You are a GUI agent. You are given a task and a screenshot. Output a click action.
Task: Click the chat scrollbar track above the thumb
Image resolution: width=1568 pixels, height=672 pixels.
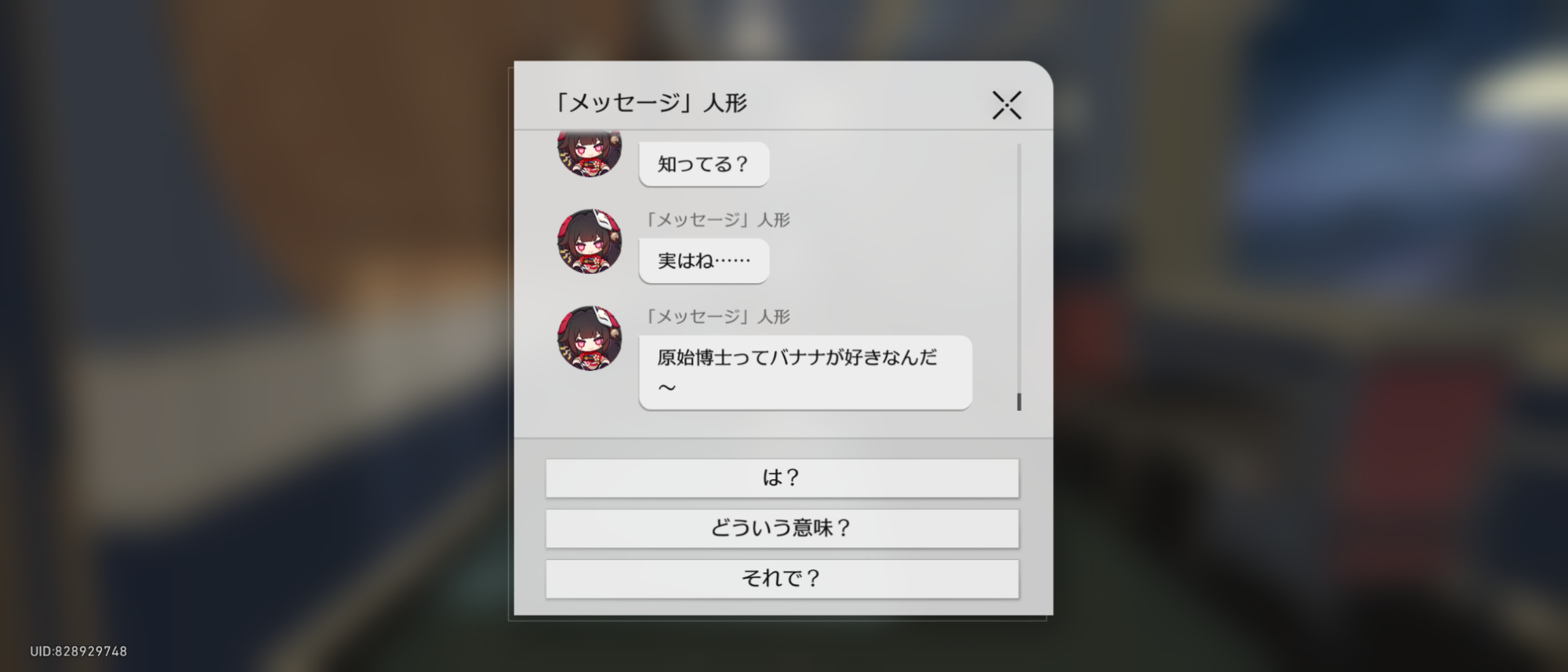(1019, 267)
